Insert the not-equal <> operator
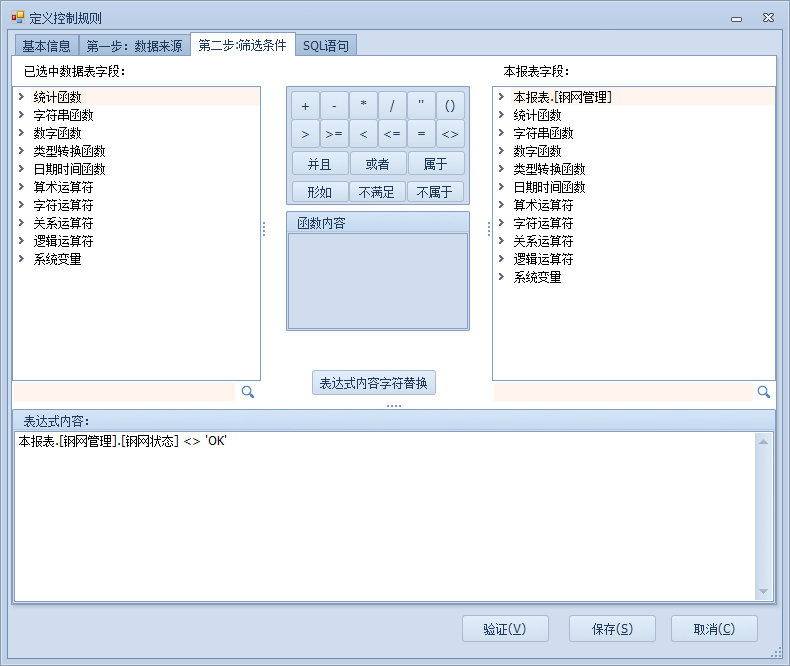Viewport: 790px width, 666px height. (450, 134)
